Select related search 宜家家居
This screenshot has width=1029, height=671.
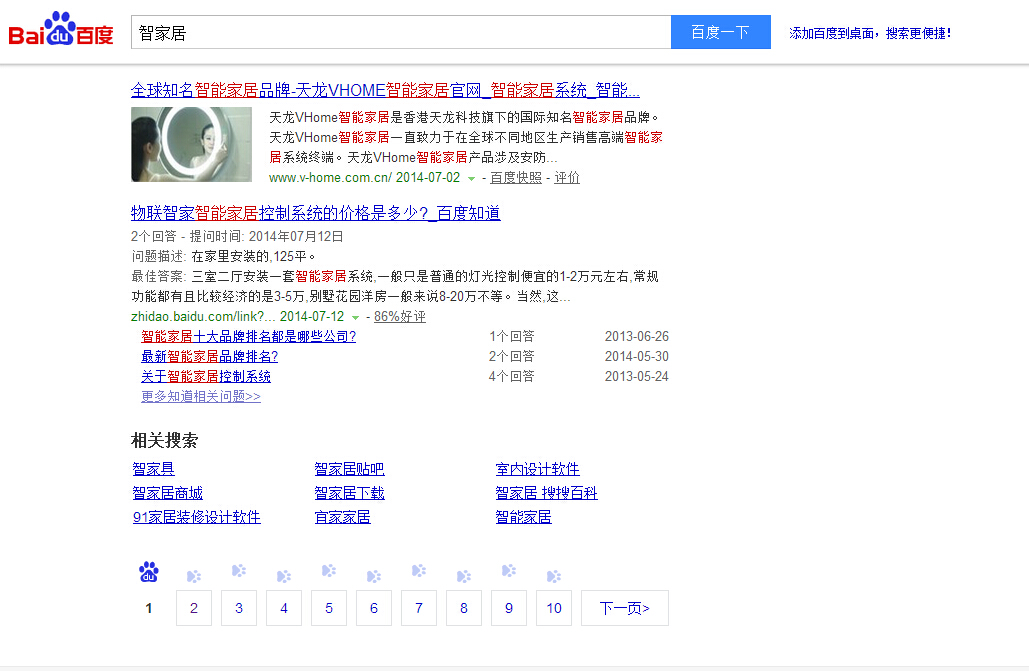[343, 517]
